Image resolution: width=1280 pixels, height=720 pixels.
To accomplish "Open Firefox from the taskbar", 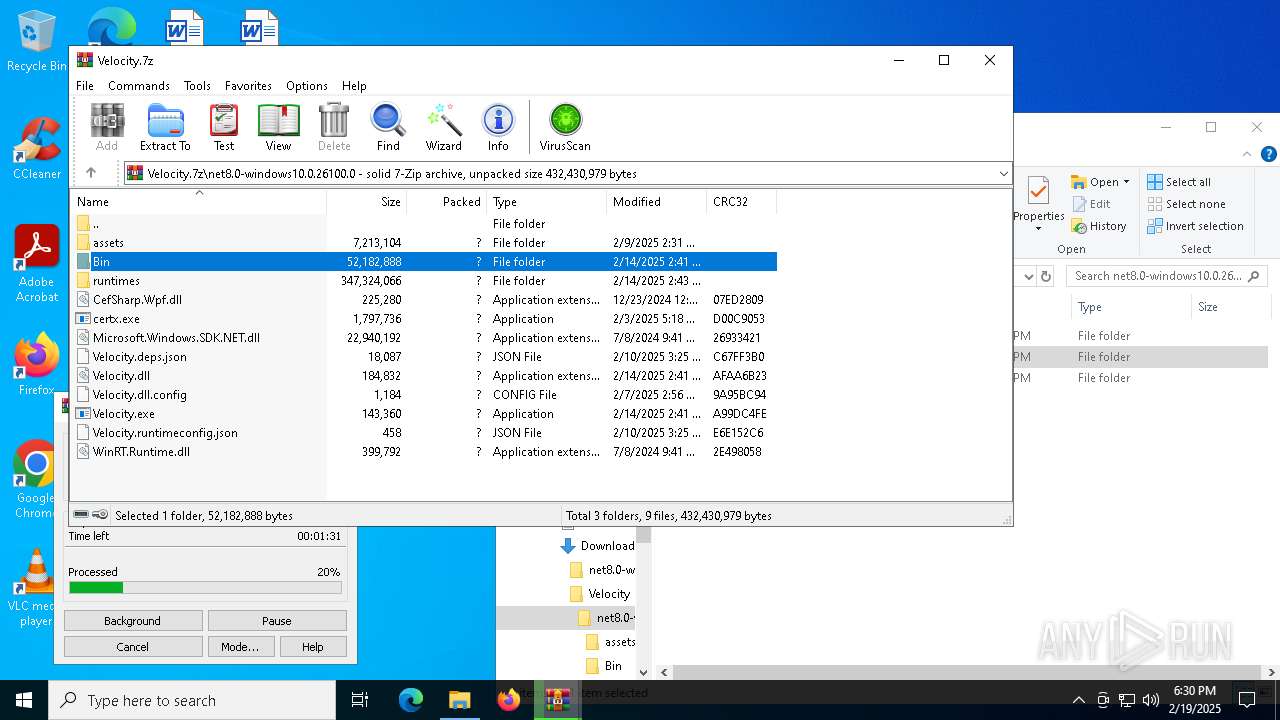I will click(x=509, y=700).
